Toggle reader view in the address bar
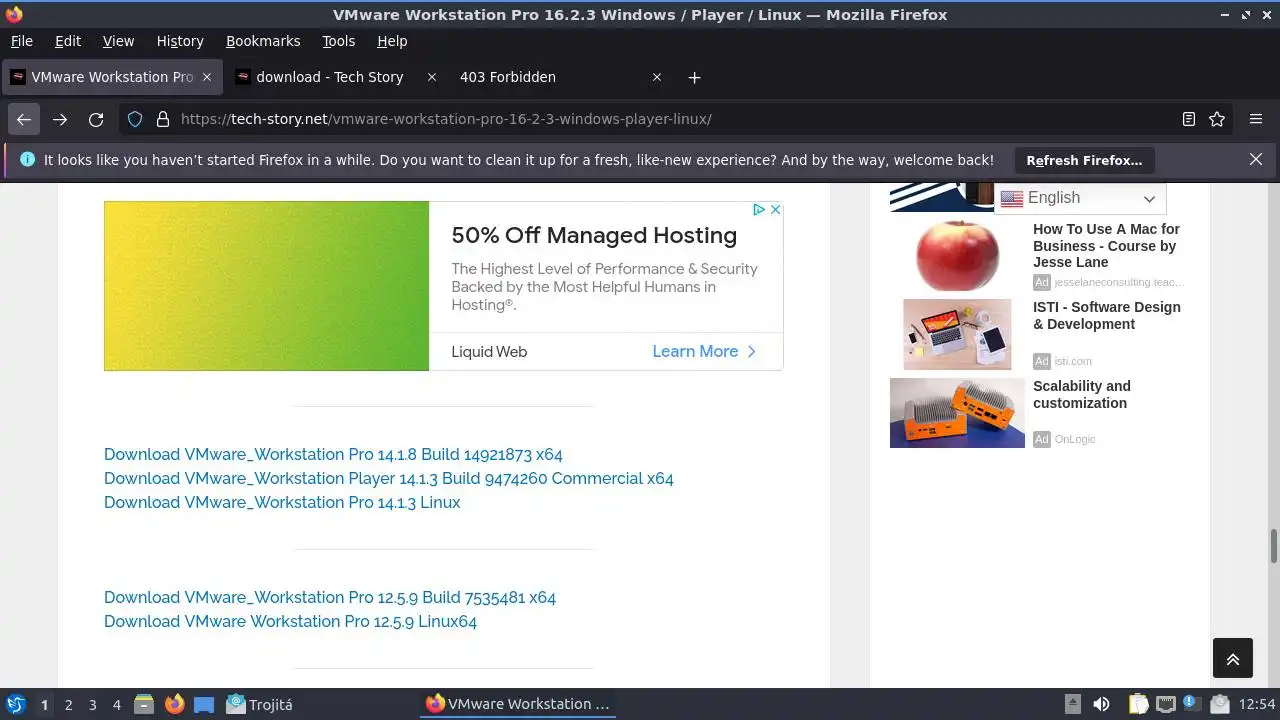The width and height of the screenshot is (1280, 720). point(1188,119)
